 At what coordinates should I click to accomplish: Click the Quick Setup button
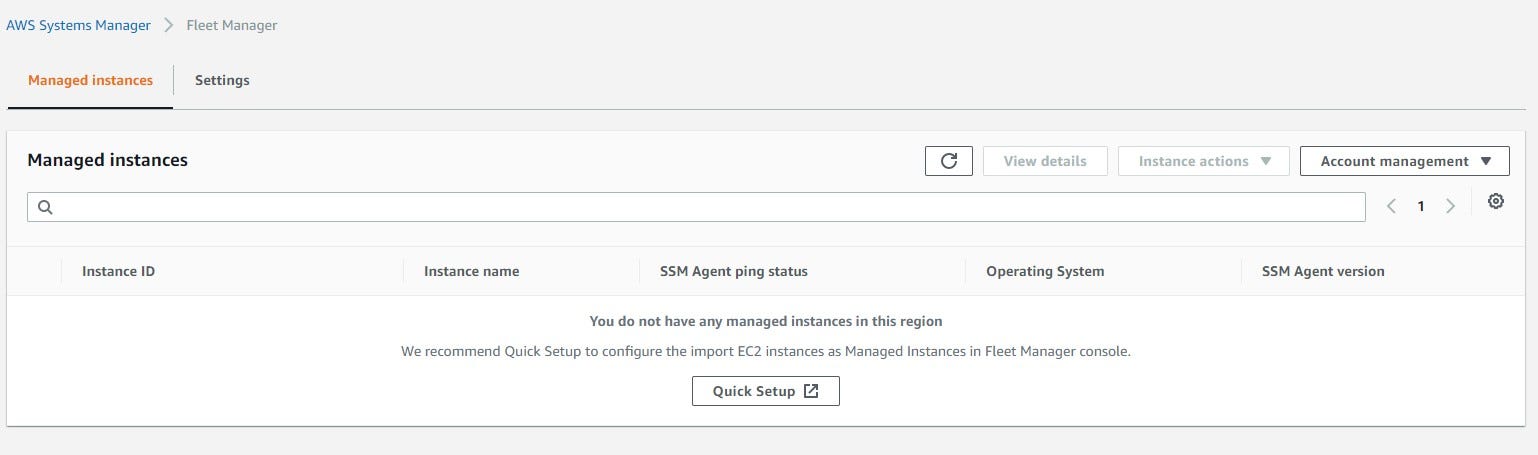[x=765, y=391]
